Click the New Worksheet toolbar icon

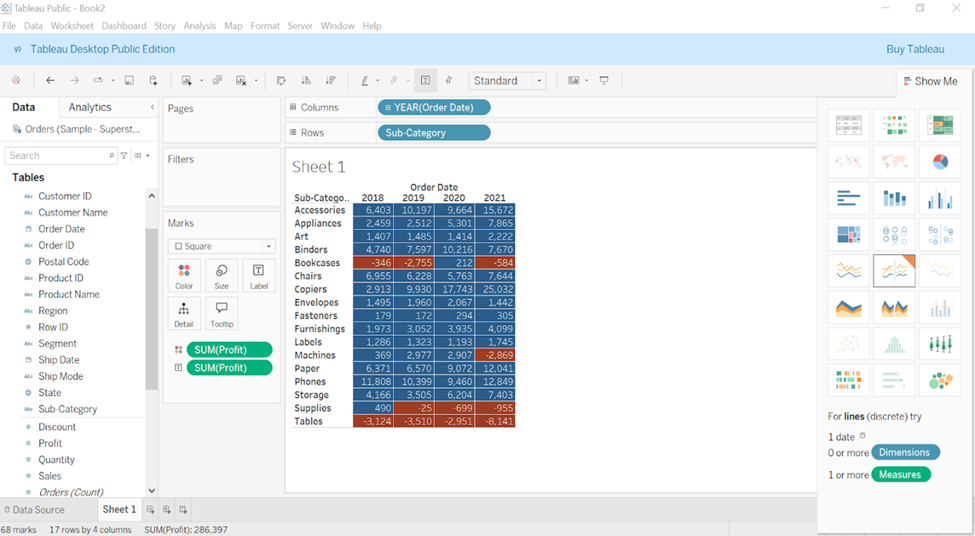tap(186, 80)
